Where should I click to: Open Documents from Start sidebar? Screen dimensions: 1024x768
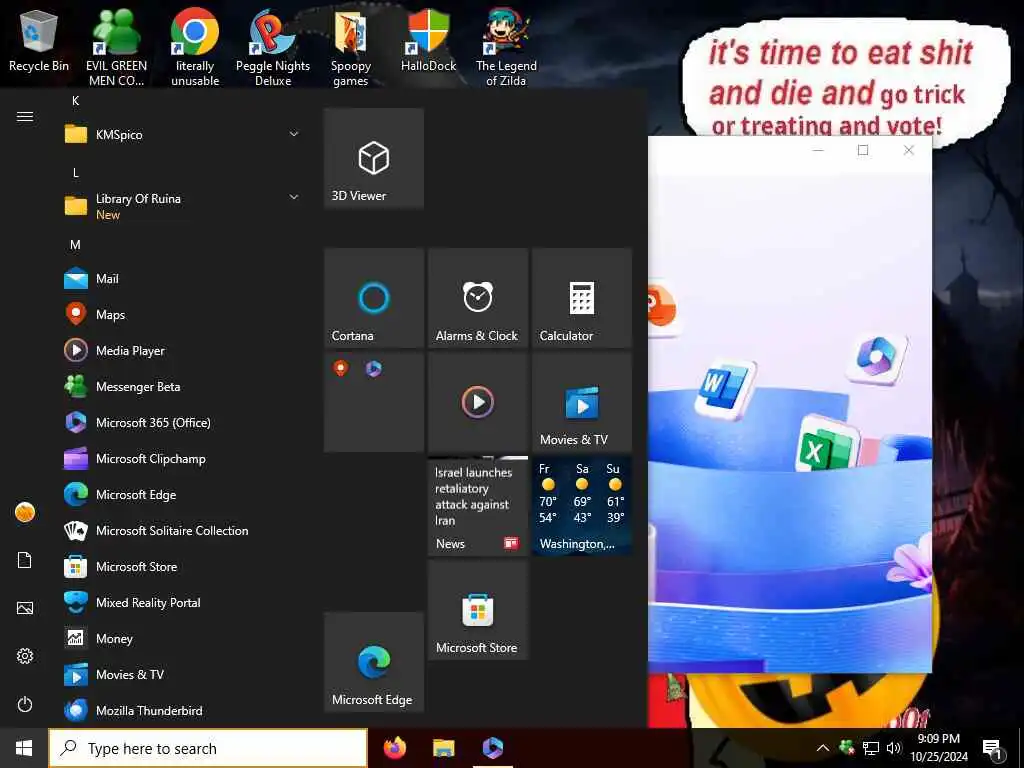click(25, 560)
